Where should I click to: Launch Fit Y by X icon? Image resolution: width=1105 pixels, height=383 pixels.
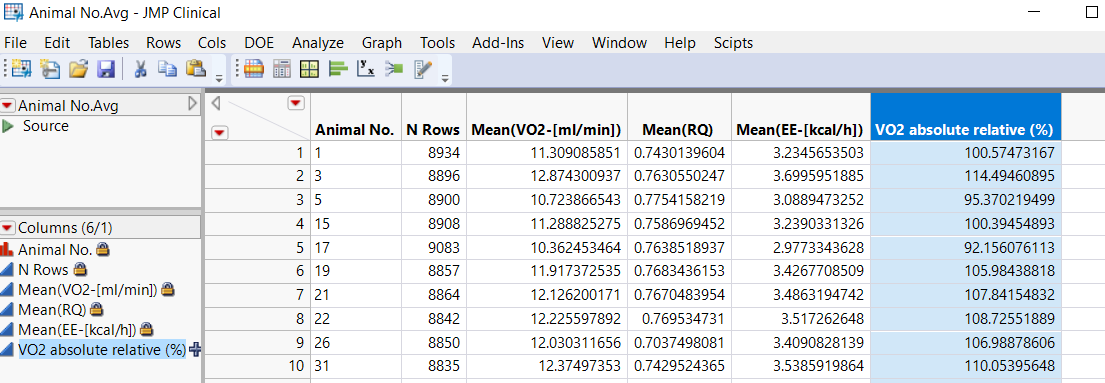point(364,68)
